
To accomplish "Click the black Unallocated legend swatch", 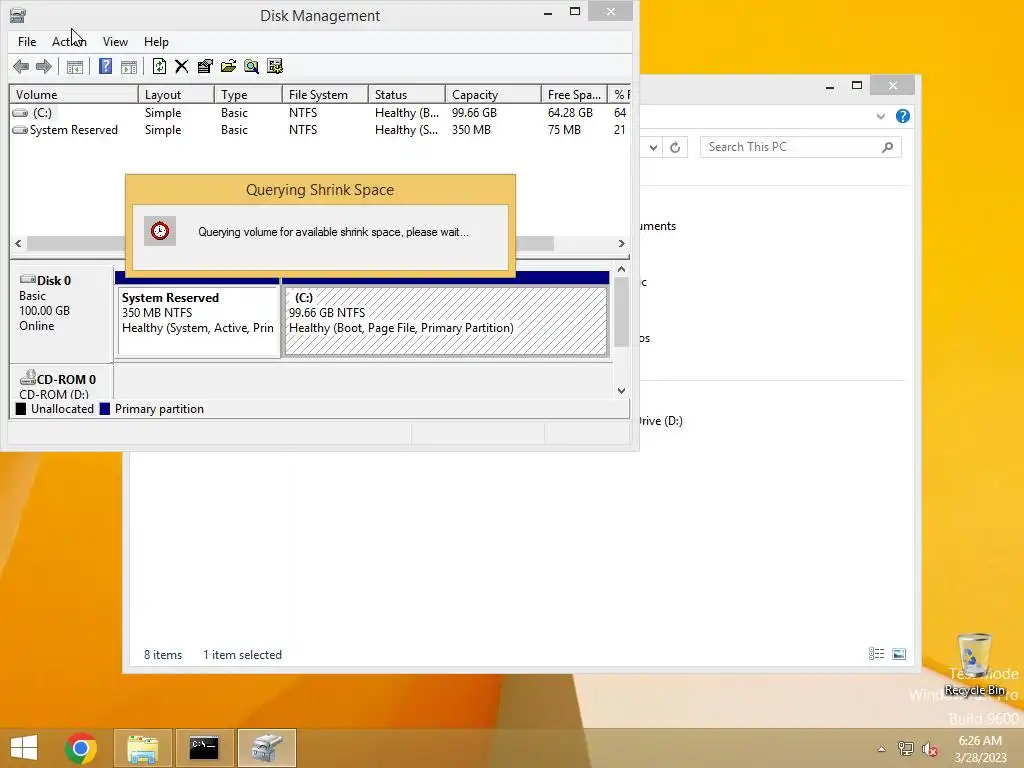I will 21,409.
